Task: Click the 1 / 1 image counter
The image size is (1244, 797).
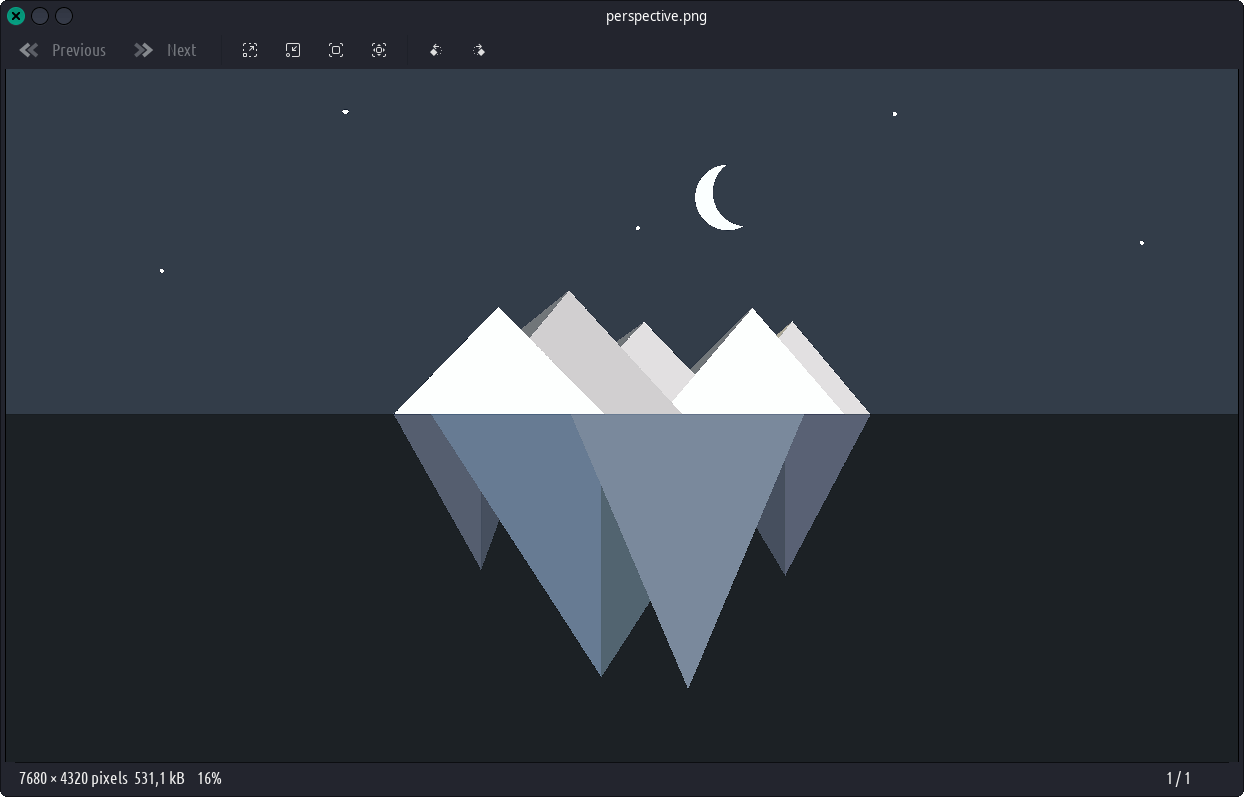Action: click(1178, 778)
